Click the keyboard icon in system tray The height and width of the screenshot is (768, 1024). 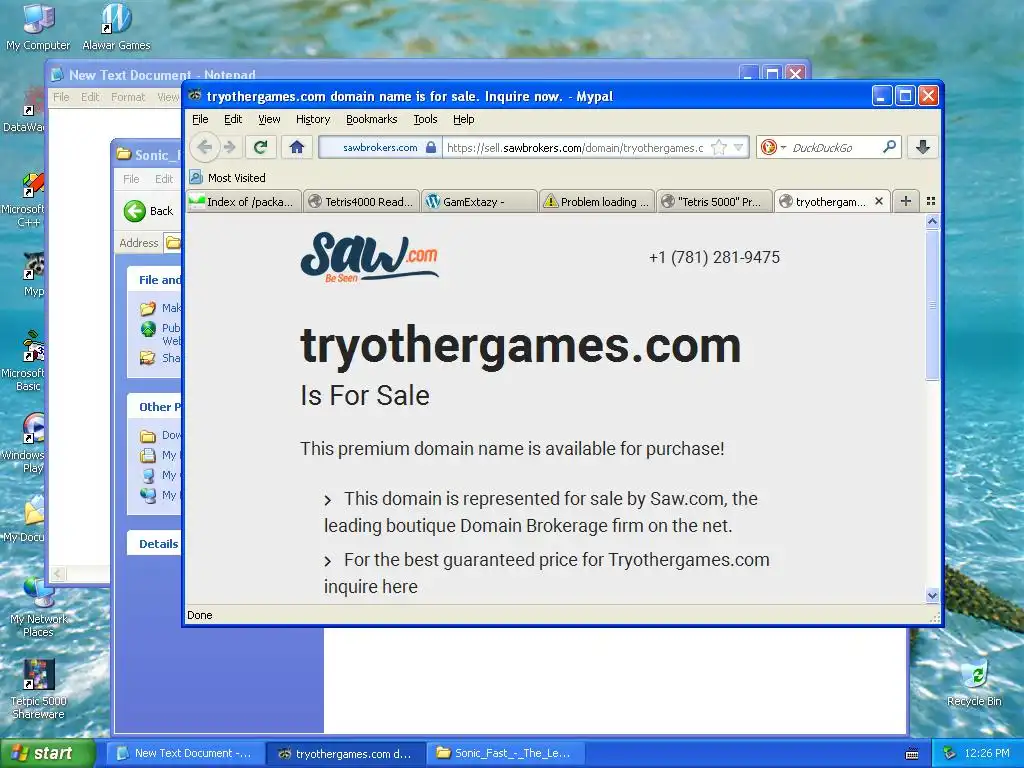point(912,754)
